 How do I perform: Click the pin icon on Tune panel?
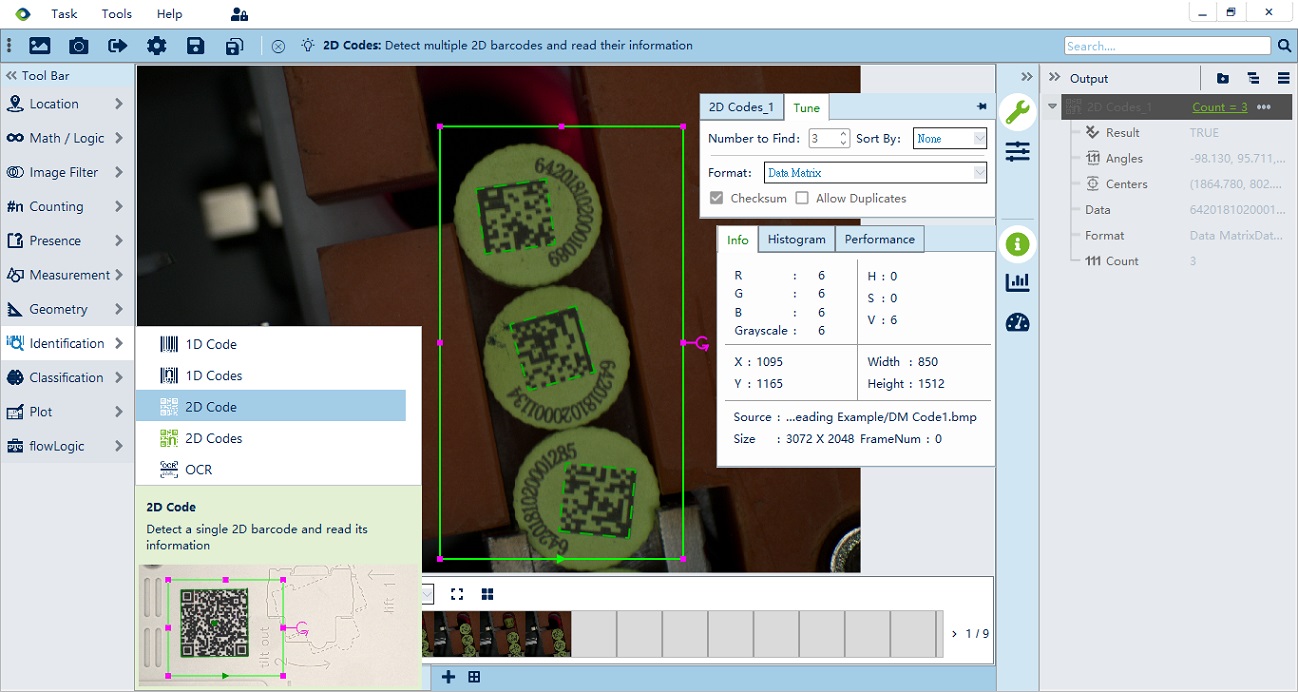(982, 107)
